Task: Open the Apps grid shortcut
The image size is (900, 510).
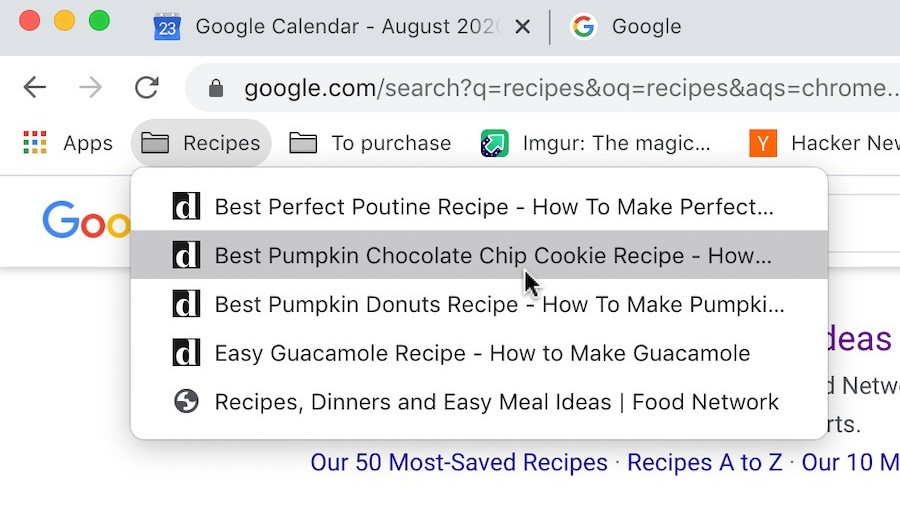Action: (x=68, y=143)
